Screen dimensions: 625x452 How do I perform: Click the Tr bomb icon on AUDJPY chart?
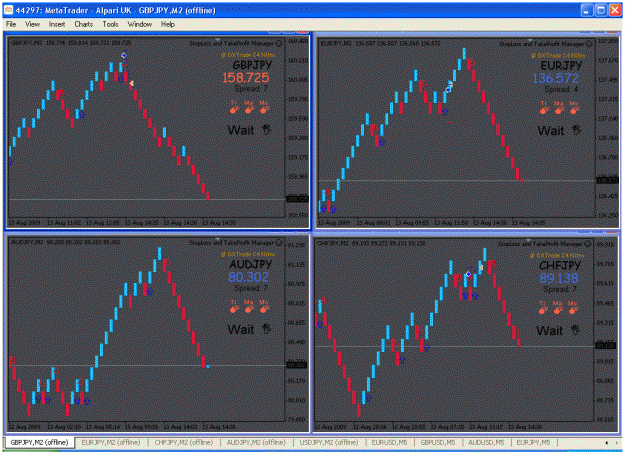pos(234,308)
